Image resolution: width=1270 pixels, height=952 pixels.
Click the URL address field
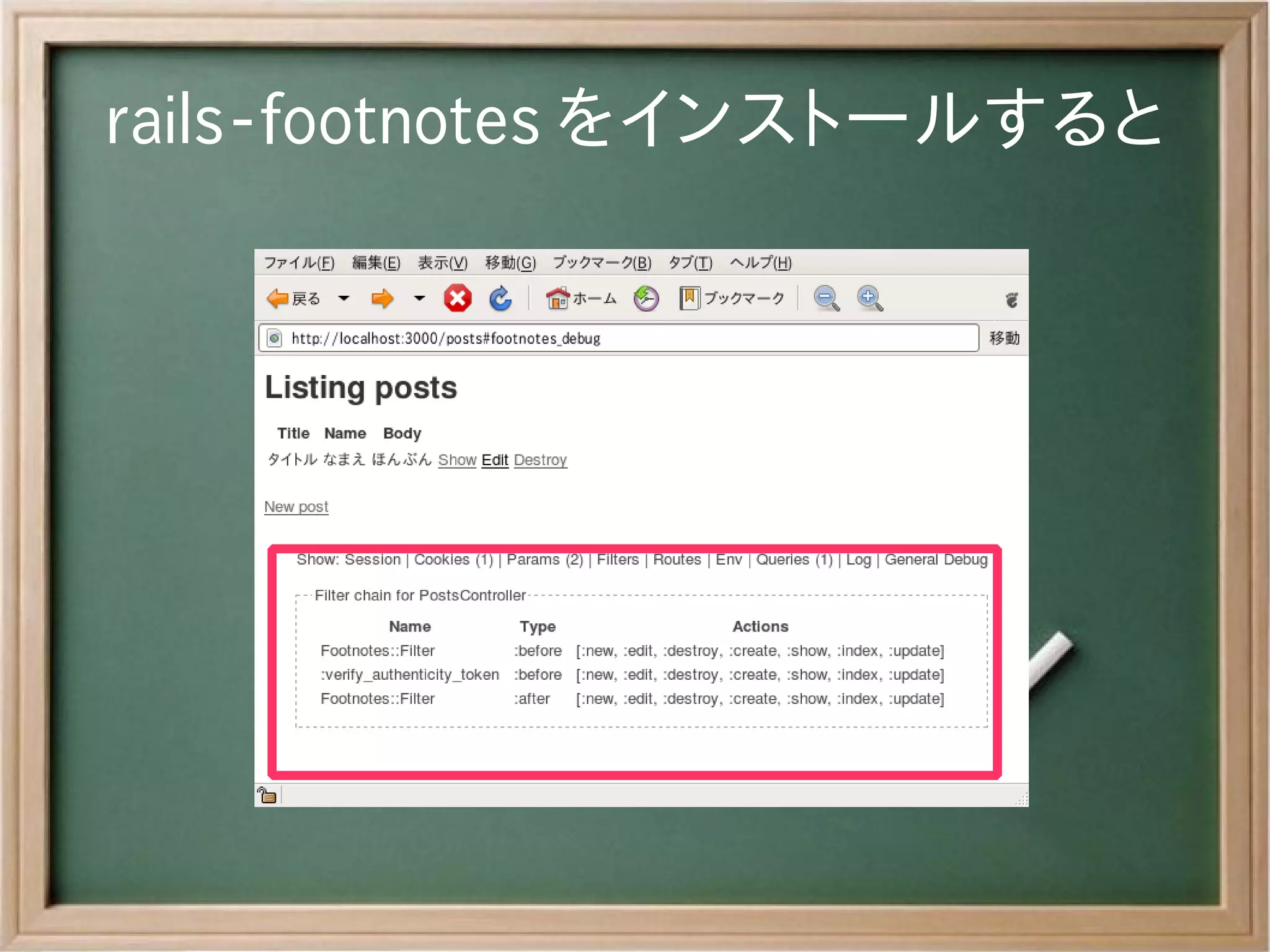618,339
